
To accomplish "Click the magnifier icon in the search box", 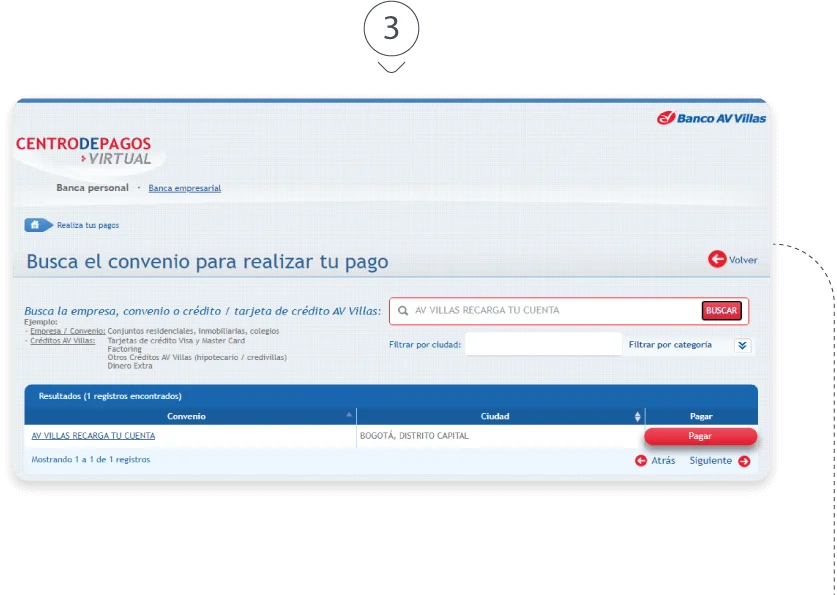I will coord(403,311).
